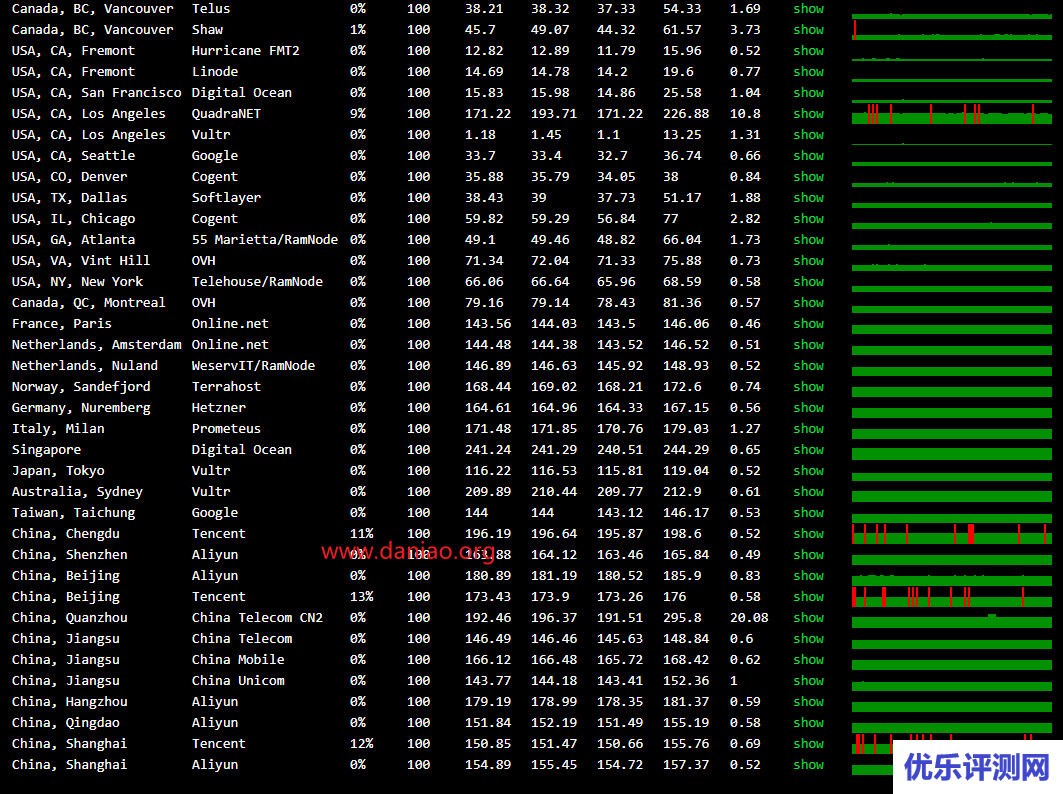Open show link for Fremont Linode
The image size is (1063, 794).
coord(808,72)
